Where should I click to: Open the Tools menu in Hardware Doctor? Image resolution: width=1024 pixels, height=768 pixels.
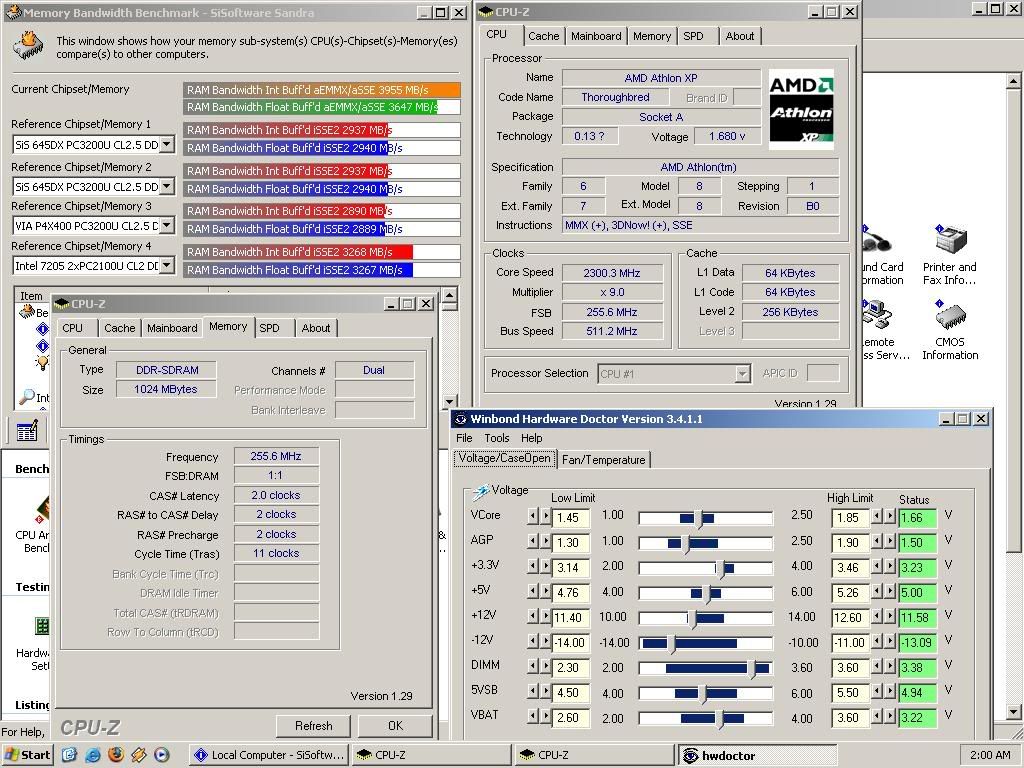497,438
